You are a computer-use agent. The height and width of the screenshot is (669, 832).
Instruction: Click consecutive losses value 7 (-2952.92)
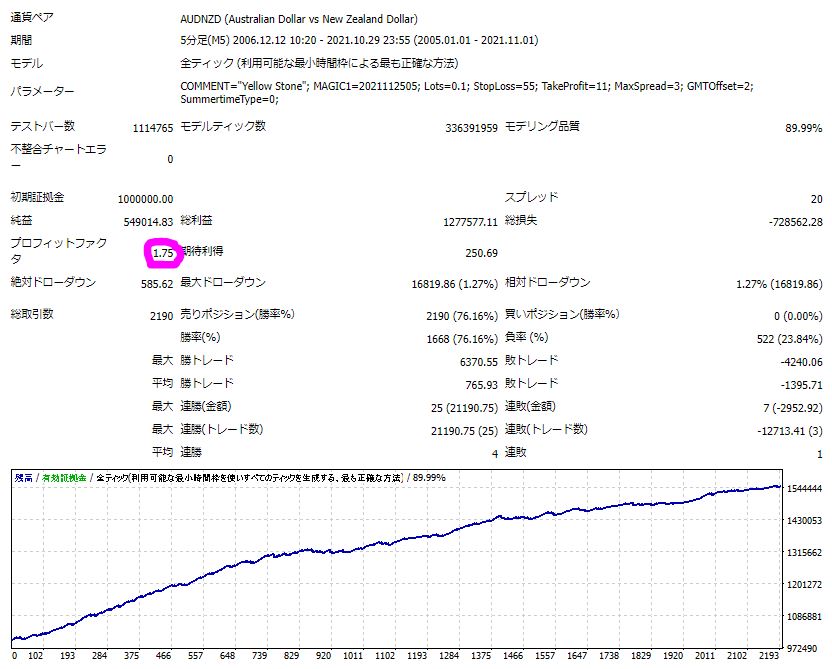(793, 408)
